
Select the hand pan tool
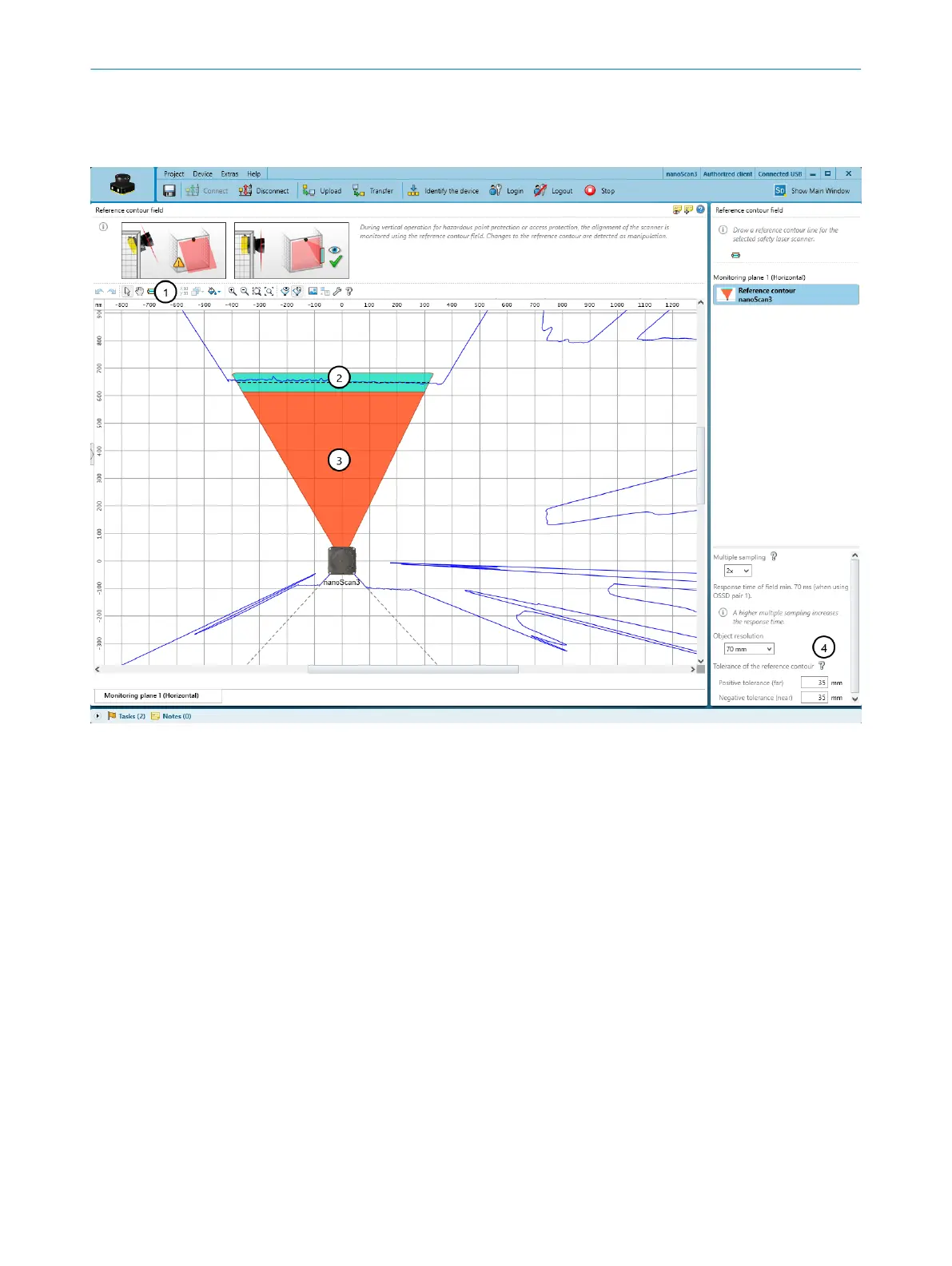pyautogui.click(x=139, y=292)
